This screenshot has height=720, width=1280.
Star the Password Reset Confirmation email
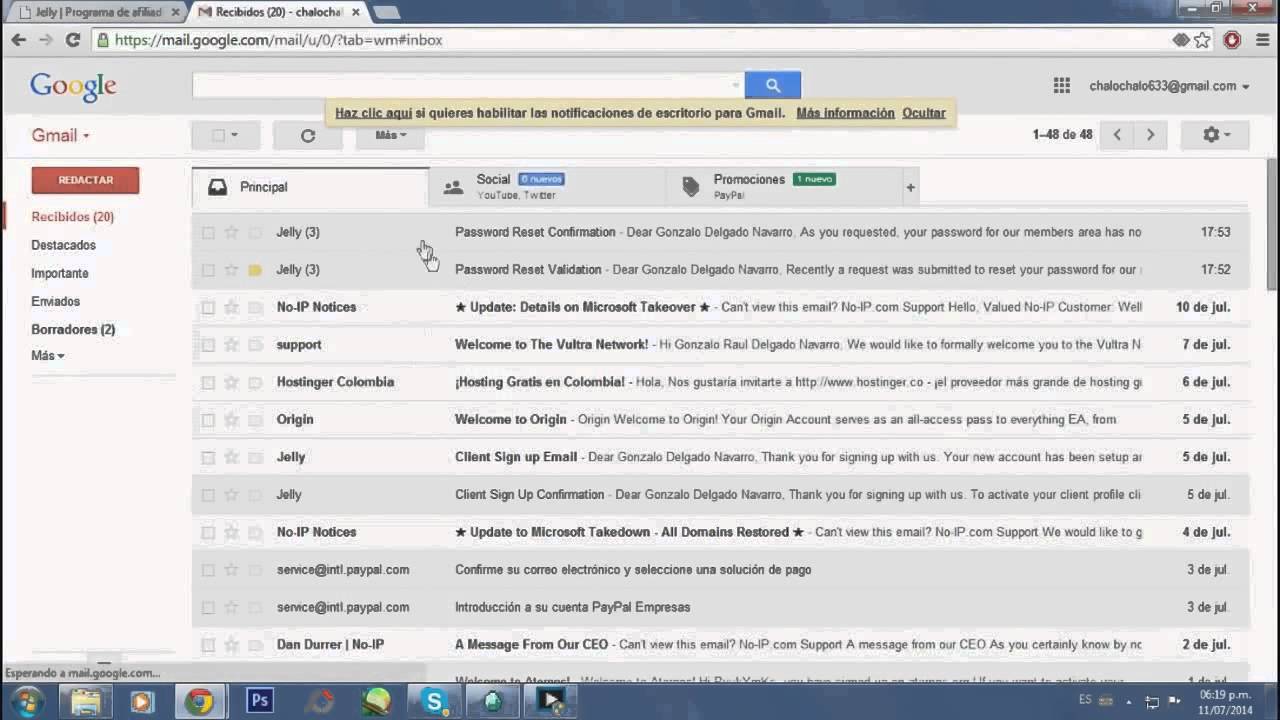tap(231, 232)
